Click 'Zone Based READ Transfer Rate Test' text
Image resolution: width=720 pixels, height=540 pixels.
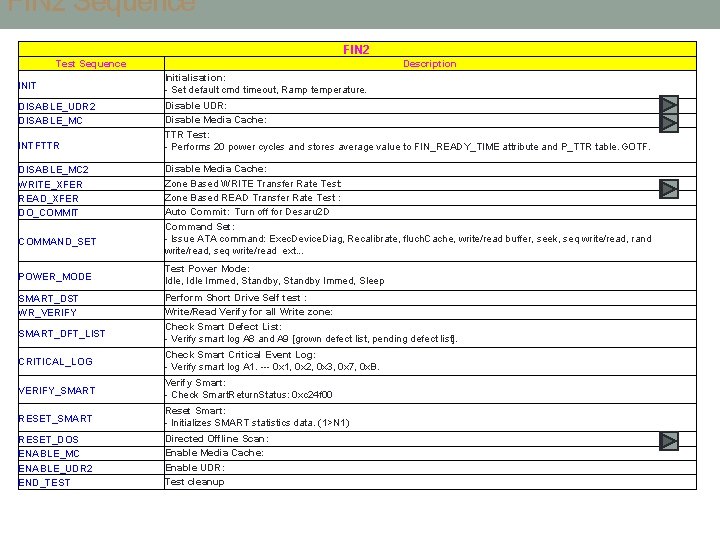tap(253, 197)
